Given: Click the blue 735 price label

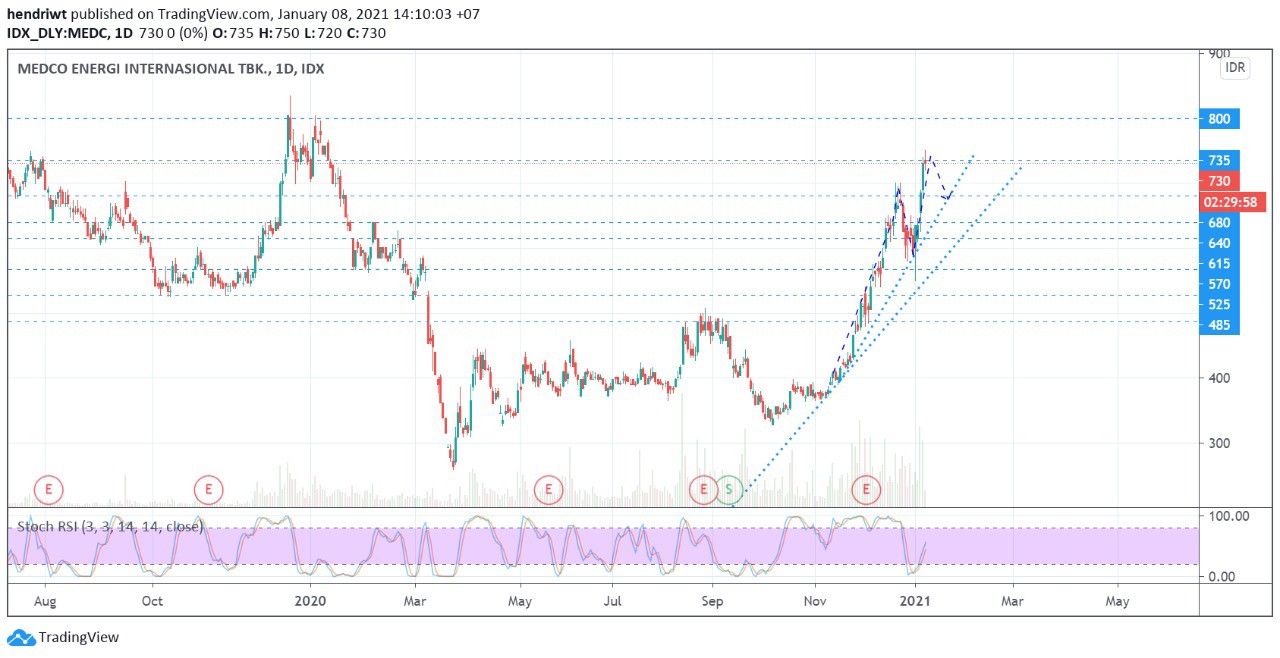Looking at the screenshot, I should pyautogui.click(x=1219, y=160).
